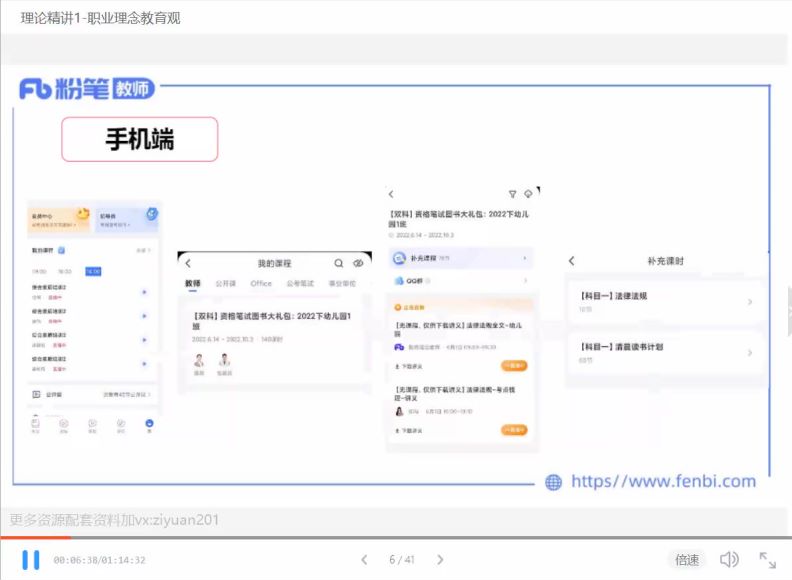Pause the video playback
This screenshot has width=792, height=580.
pyautogui.click(x=30, y=560)
